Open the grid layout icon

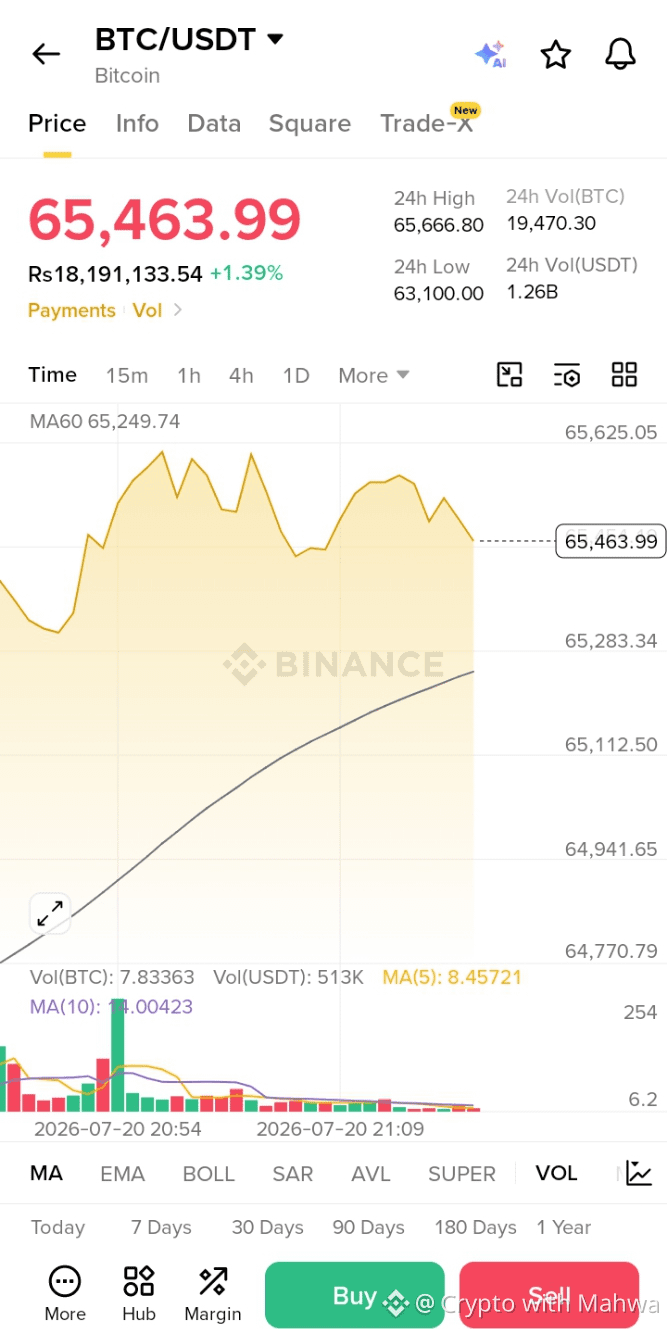(624, 375)
